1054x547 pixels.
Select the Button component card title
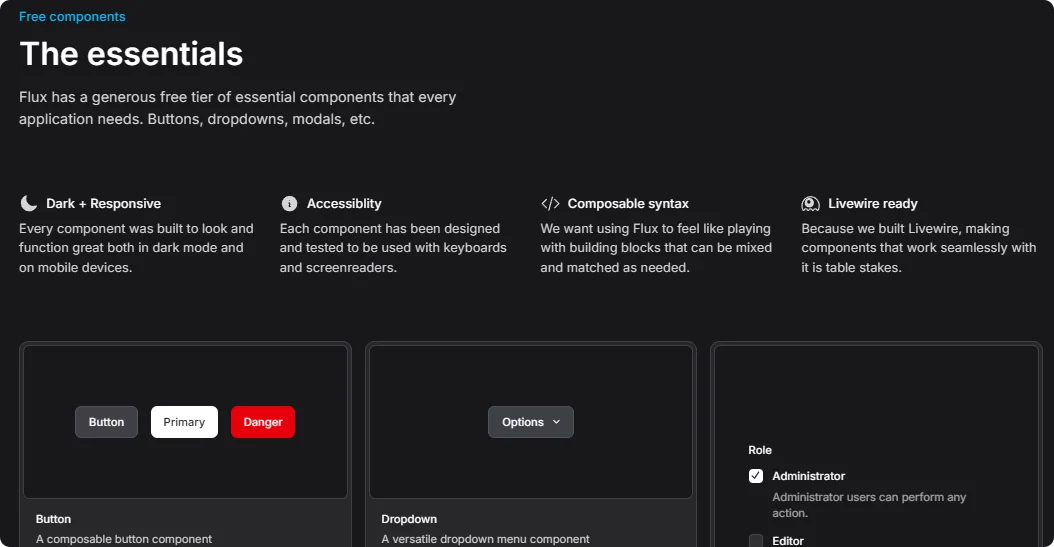point(54,519)
